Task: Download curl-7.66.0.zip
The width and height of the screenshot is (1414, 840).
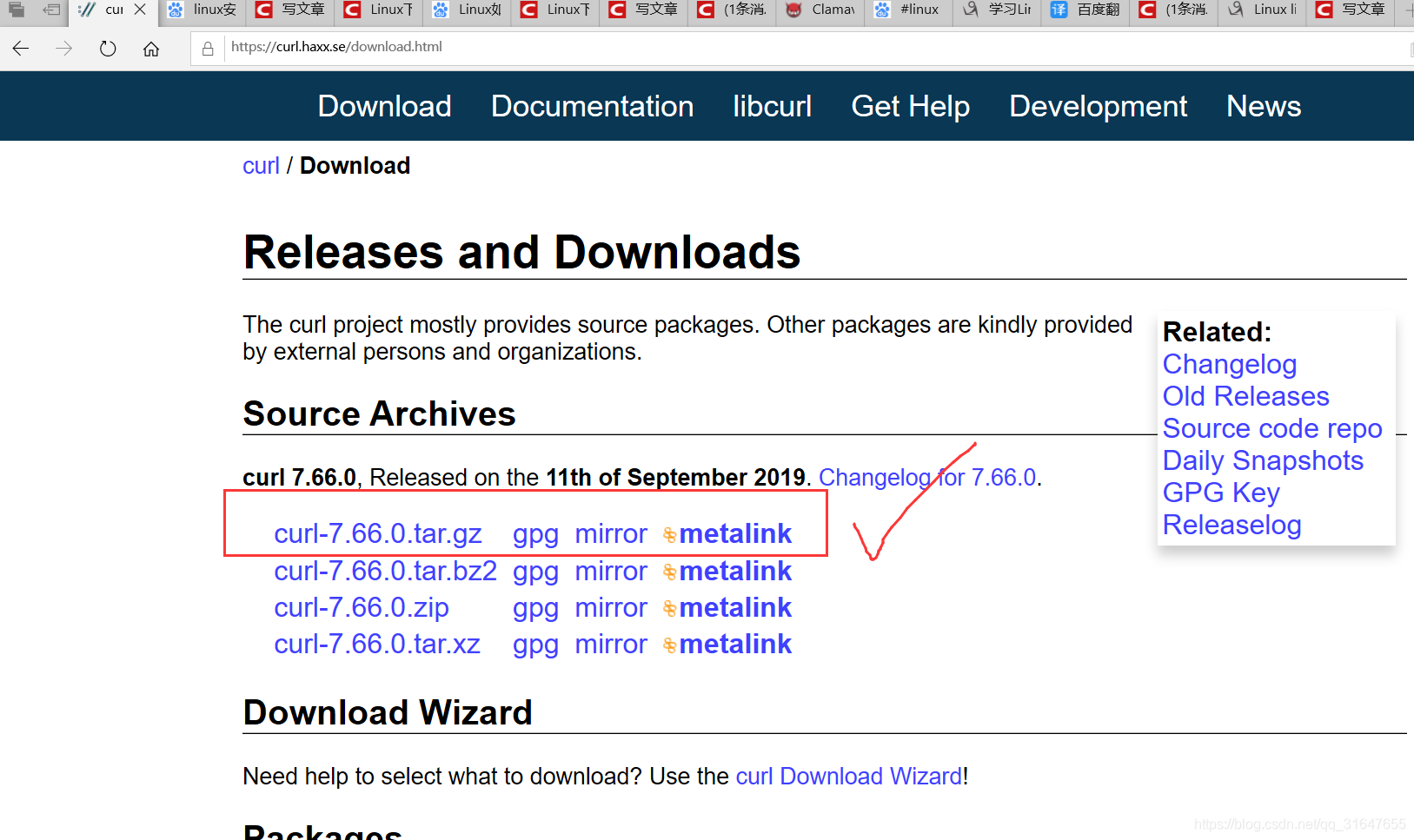Action: [362, 607]
